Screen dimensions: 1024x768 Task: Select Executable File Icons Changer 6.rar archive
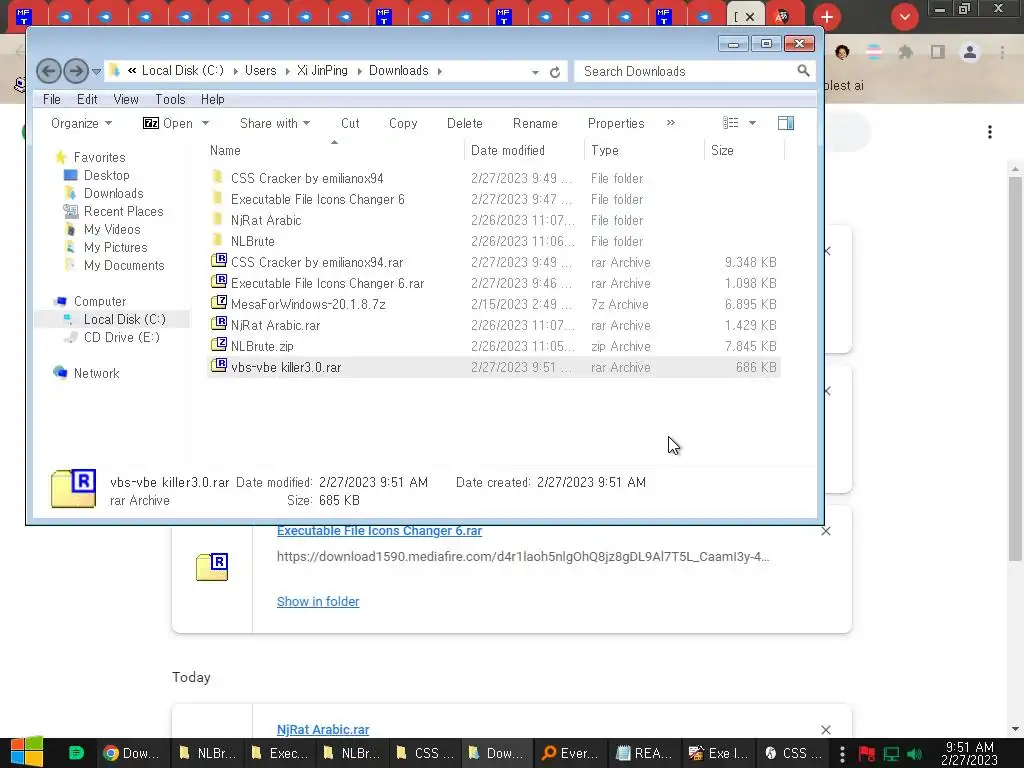pyautogui.click(x=493, y=283)
